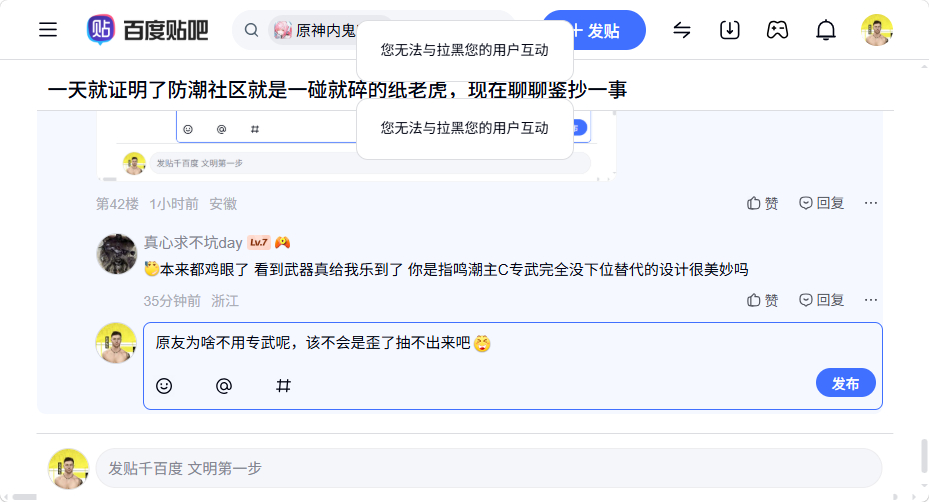The height and width of the screenshot is (502, 929).
Task: Click the 真心求不坑day username link
Action: (x=193, y=242)
